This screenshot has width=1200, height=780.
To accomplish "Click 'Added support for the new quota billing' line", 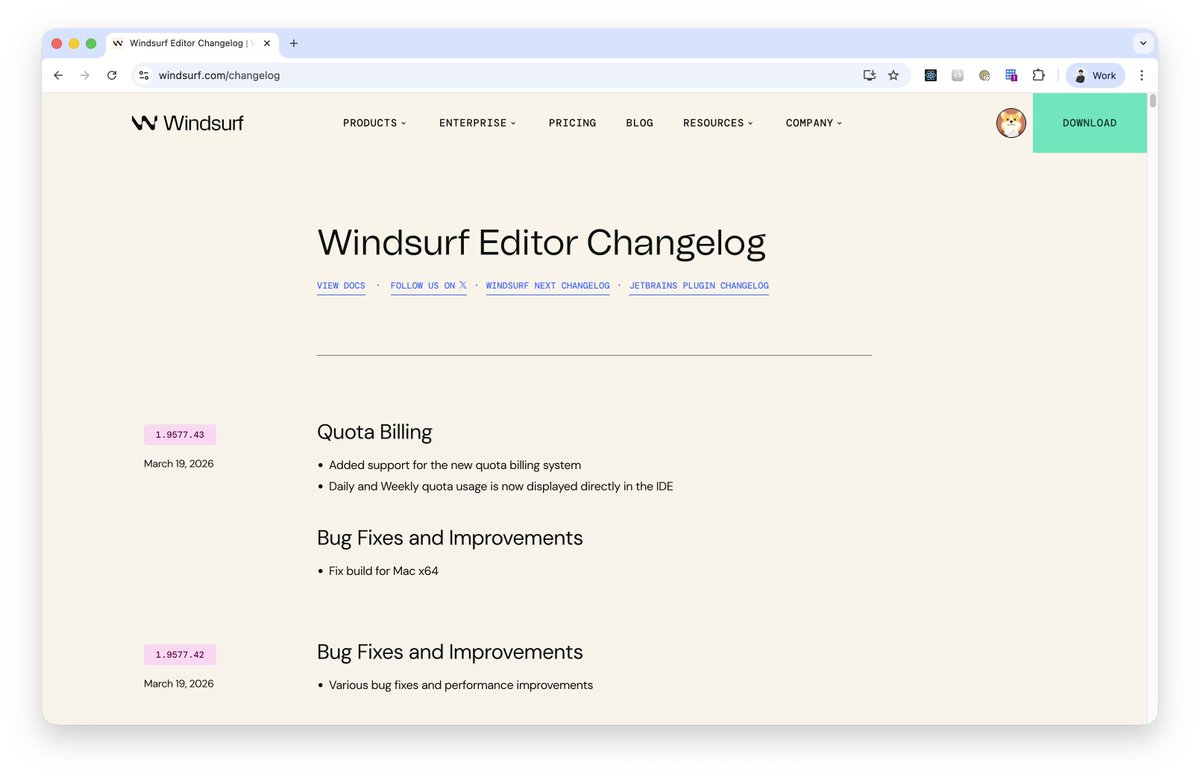I will tap(455, 465).
